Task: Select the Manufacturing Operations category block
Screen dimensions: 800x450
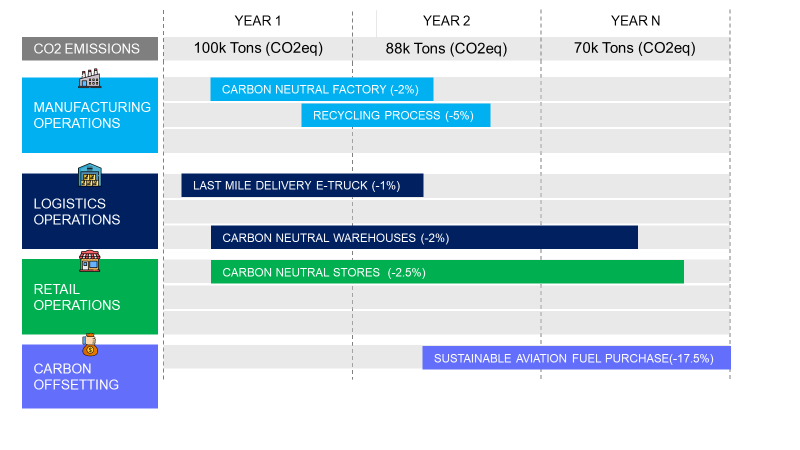Action: click(x=90, y=116)
